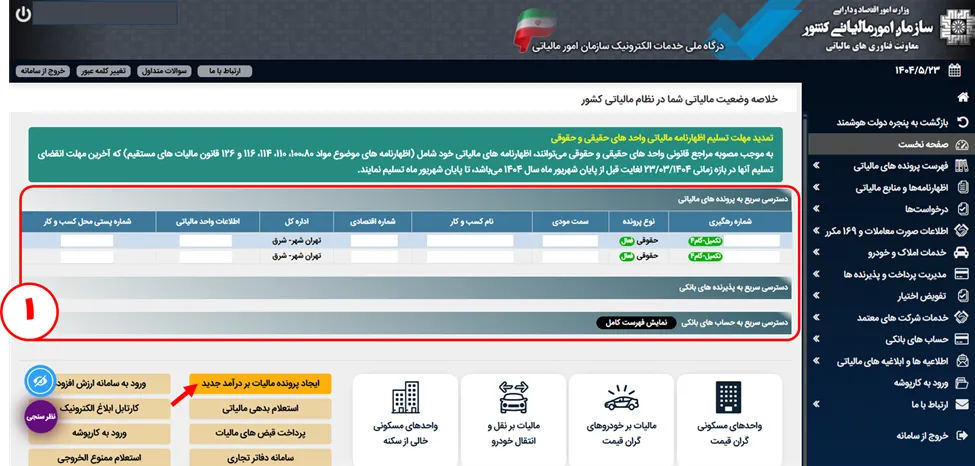Click ورود به کارپوشه yellow button
The height and width of the screenshot is (466, 975).
[x=99, y=433]
